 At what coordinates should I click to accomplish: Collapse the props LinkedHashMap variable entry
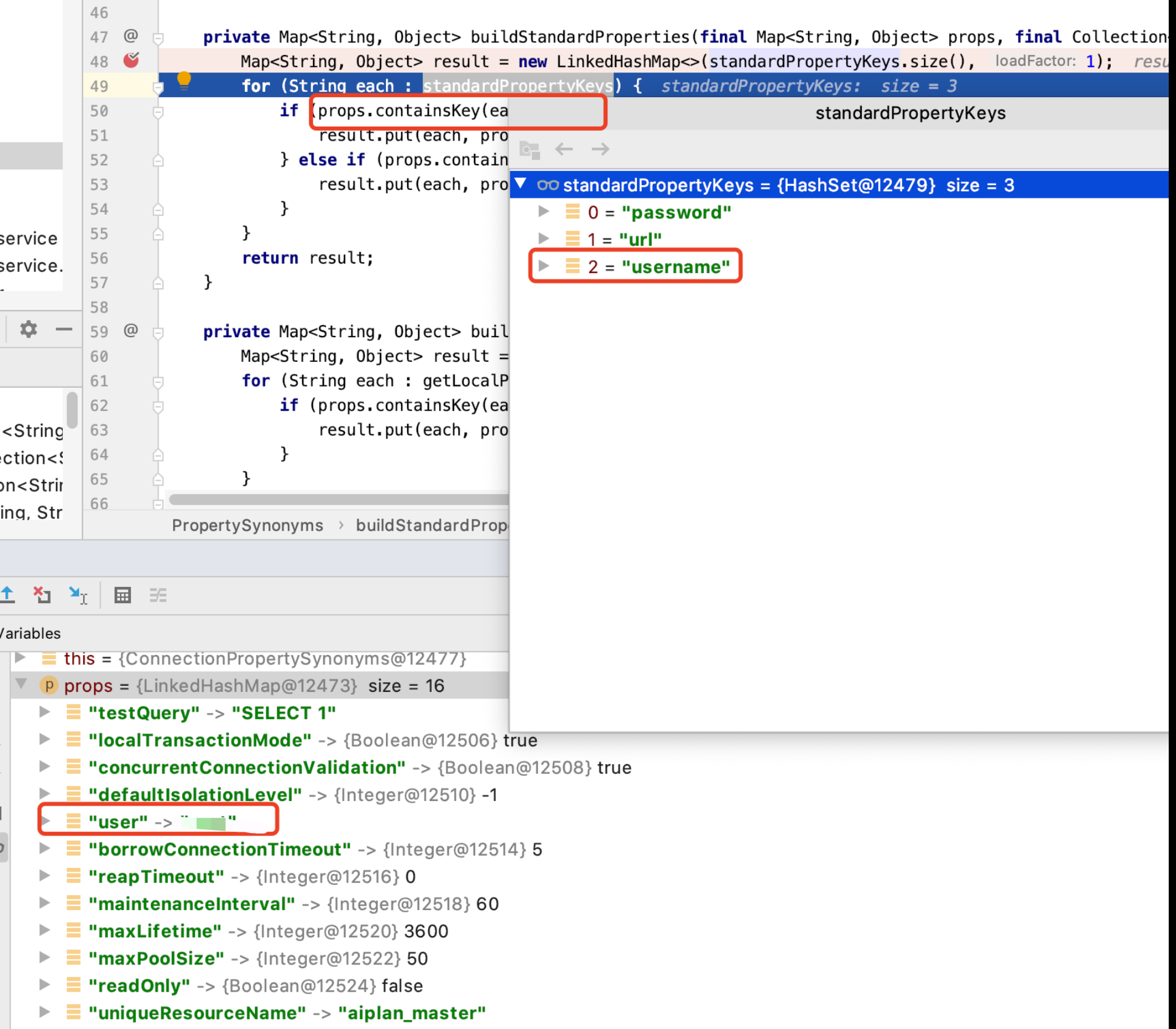[x=21, y=686]
